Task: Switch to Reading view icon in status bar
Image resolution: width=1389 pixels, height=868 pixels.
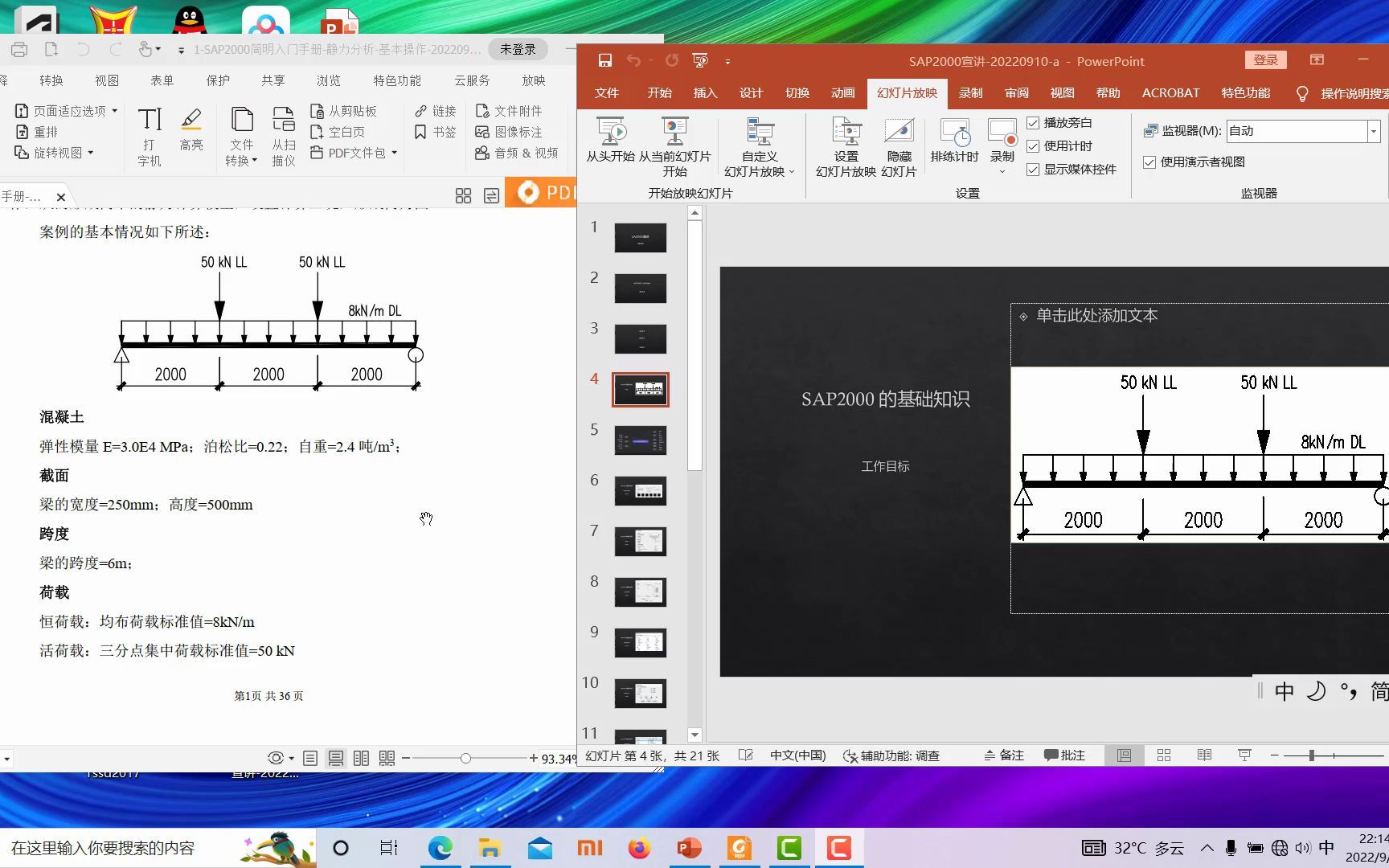Action: pyautogui.click(x=1204, y=755)
